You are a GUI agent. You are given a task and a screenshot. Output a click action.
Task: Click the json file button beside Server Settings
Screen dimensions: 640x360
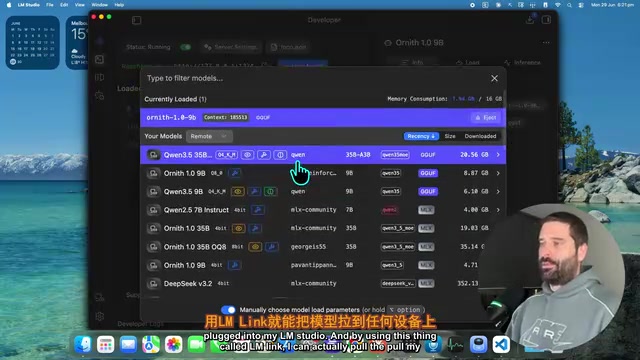point(289,47)
